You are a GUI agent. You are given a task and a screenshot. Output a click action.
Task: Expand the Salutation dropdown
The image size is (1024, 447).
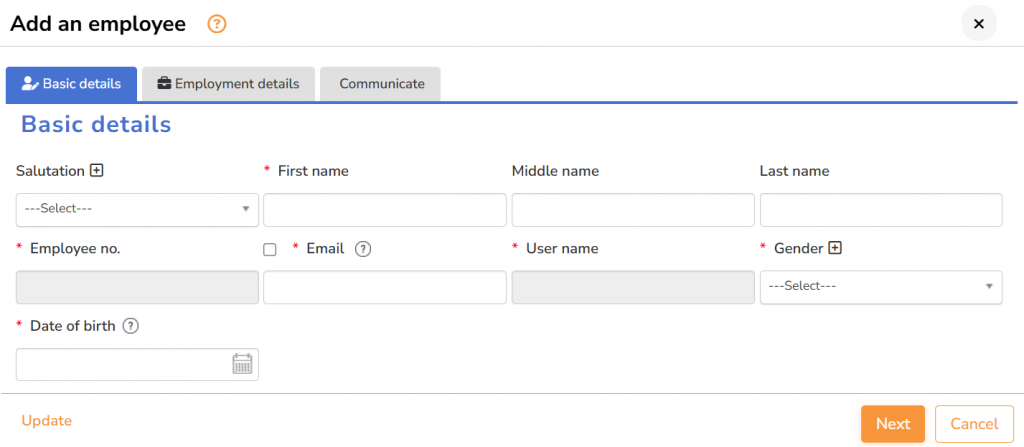coord(137,209)
